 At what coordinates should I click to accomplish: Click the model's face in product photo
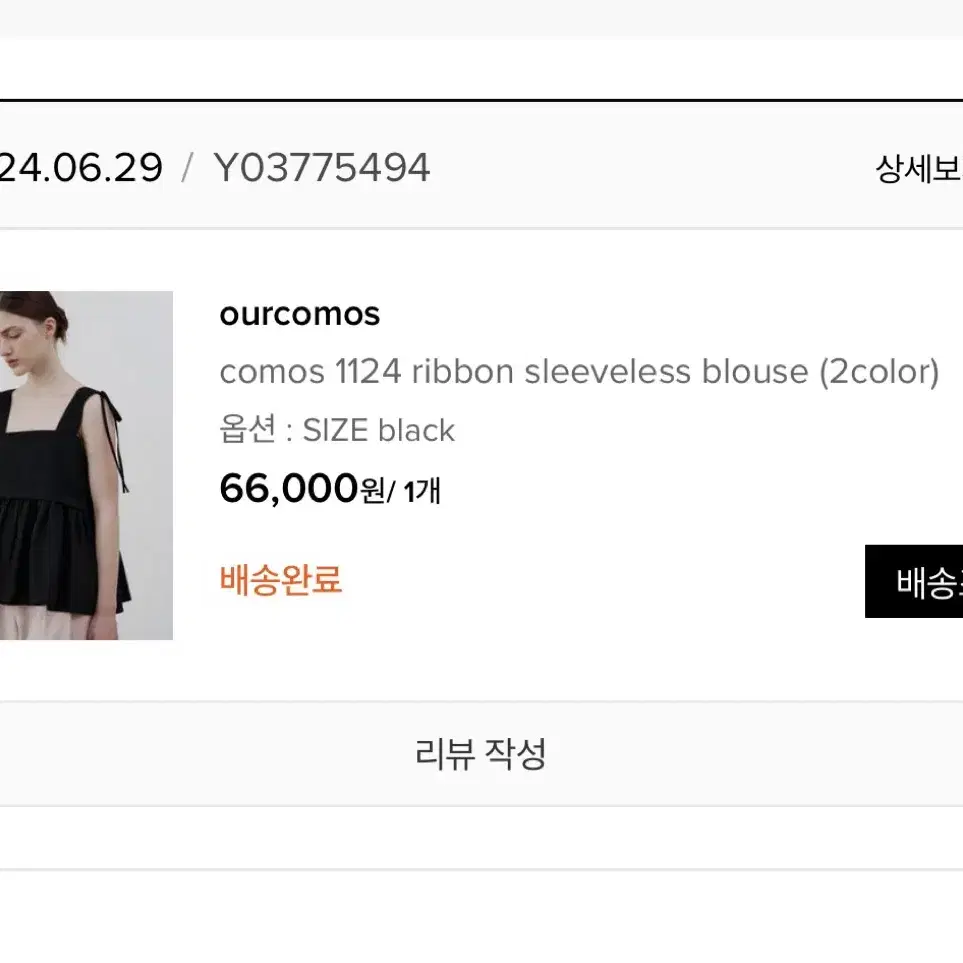tap(15, 344)
